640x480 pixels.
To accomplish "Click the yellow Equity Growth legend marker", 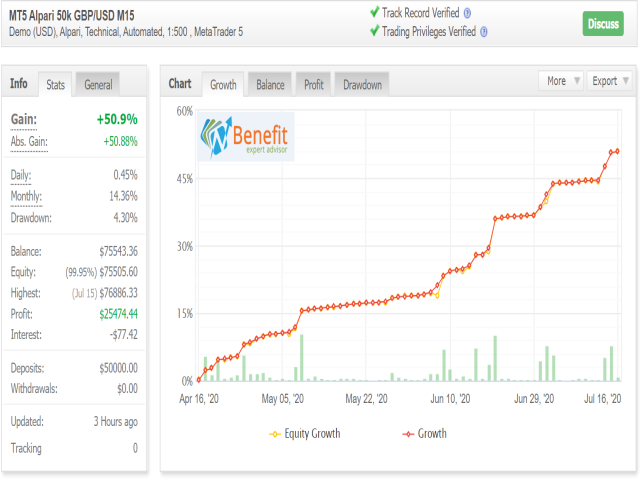I will [276, 434].
